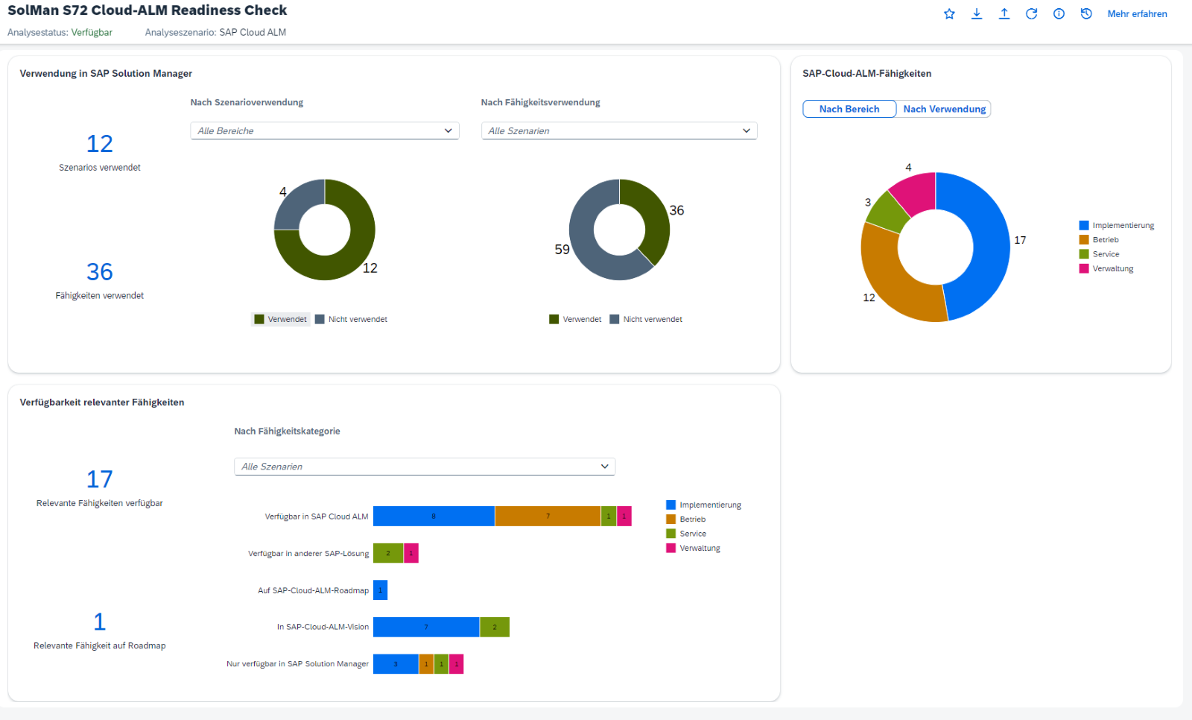Click the upload icon in the header

[x=1004, y=14]
